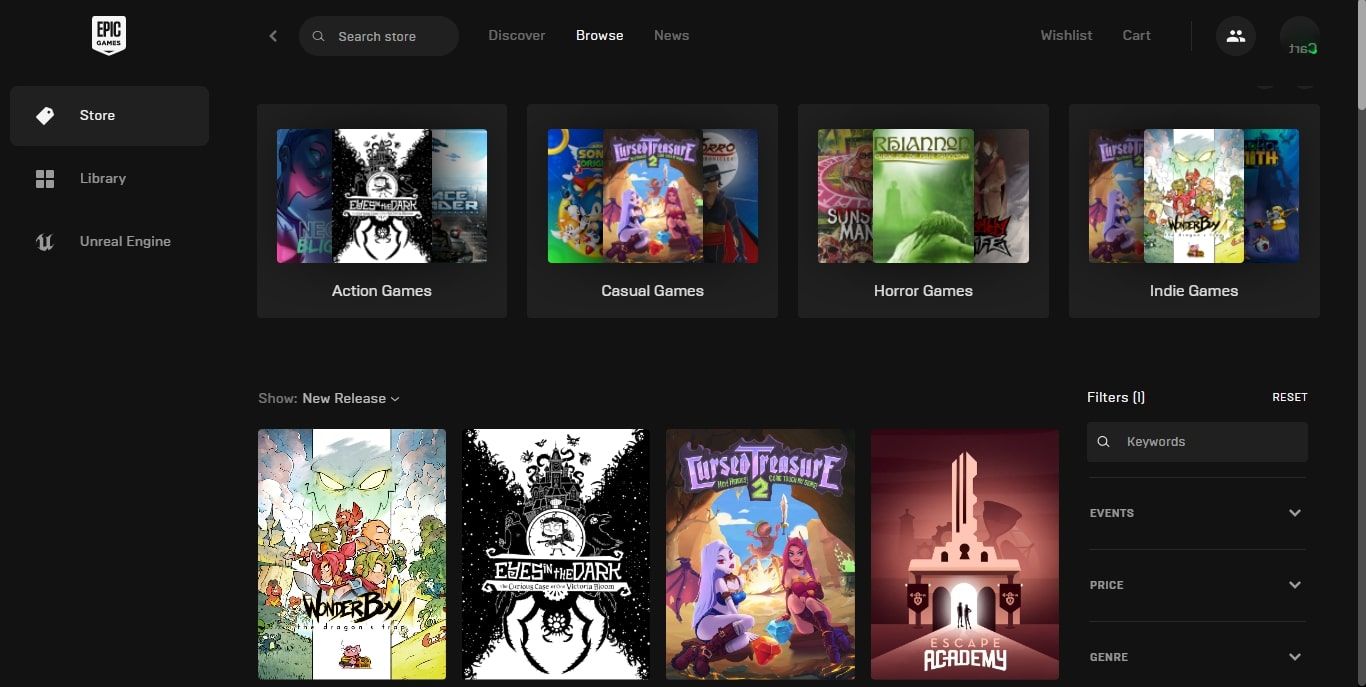Expand the Genre filter
The image size is (1366, 687).
(x=1197, y=657)
